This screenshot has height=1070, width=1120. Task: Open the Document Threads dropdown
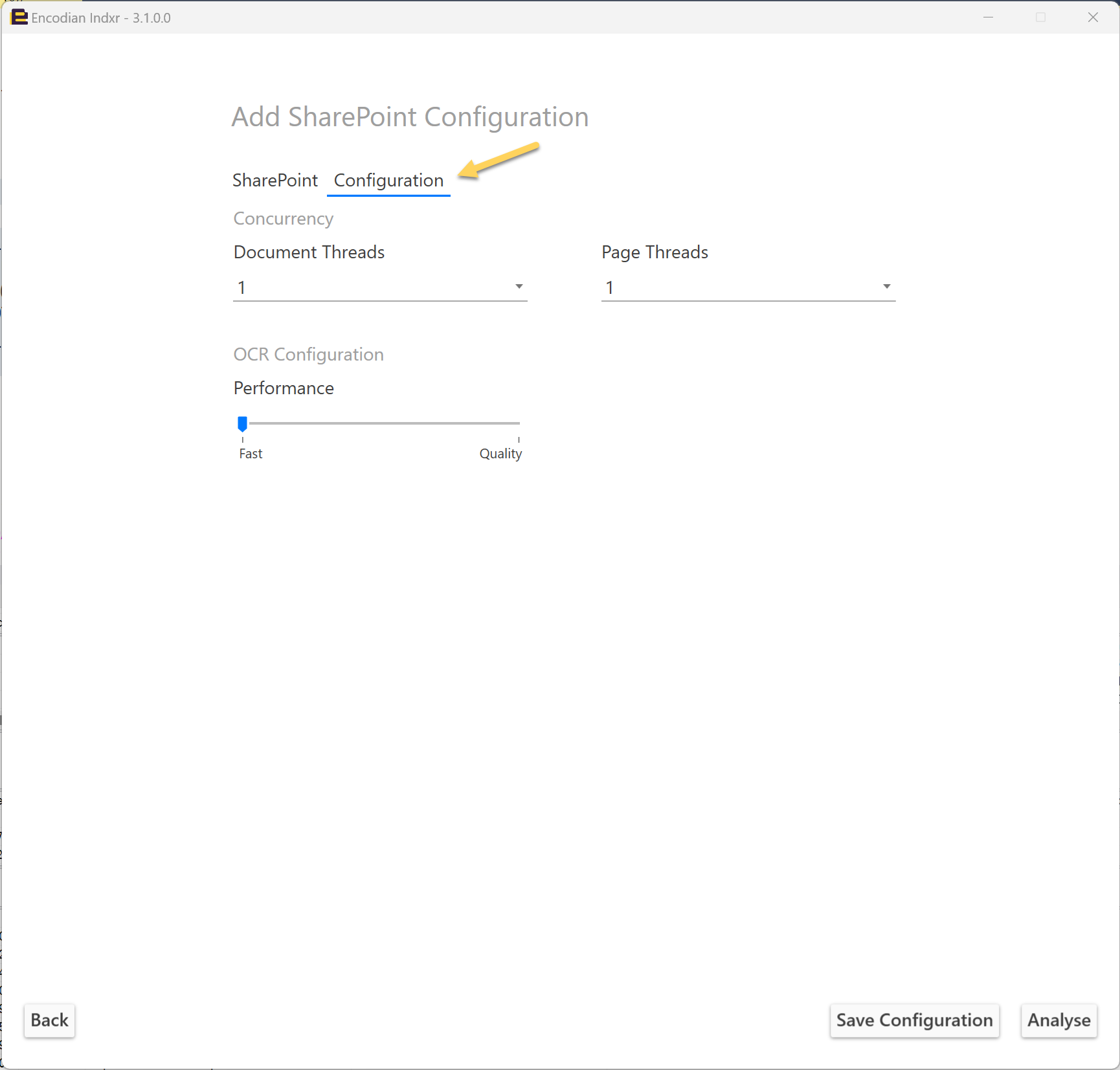(x=380, y=287)
